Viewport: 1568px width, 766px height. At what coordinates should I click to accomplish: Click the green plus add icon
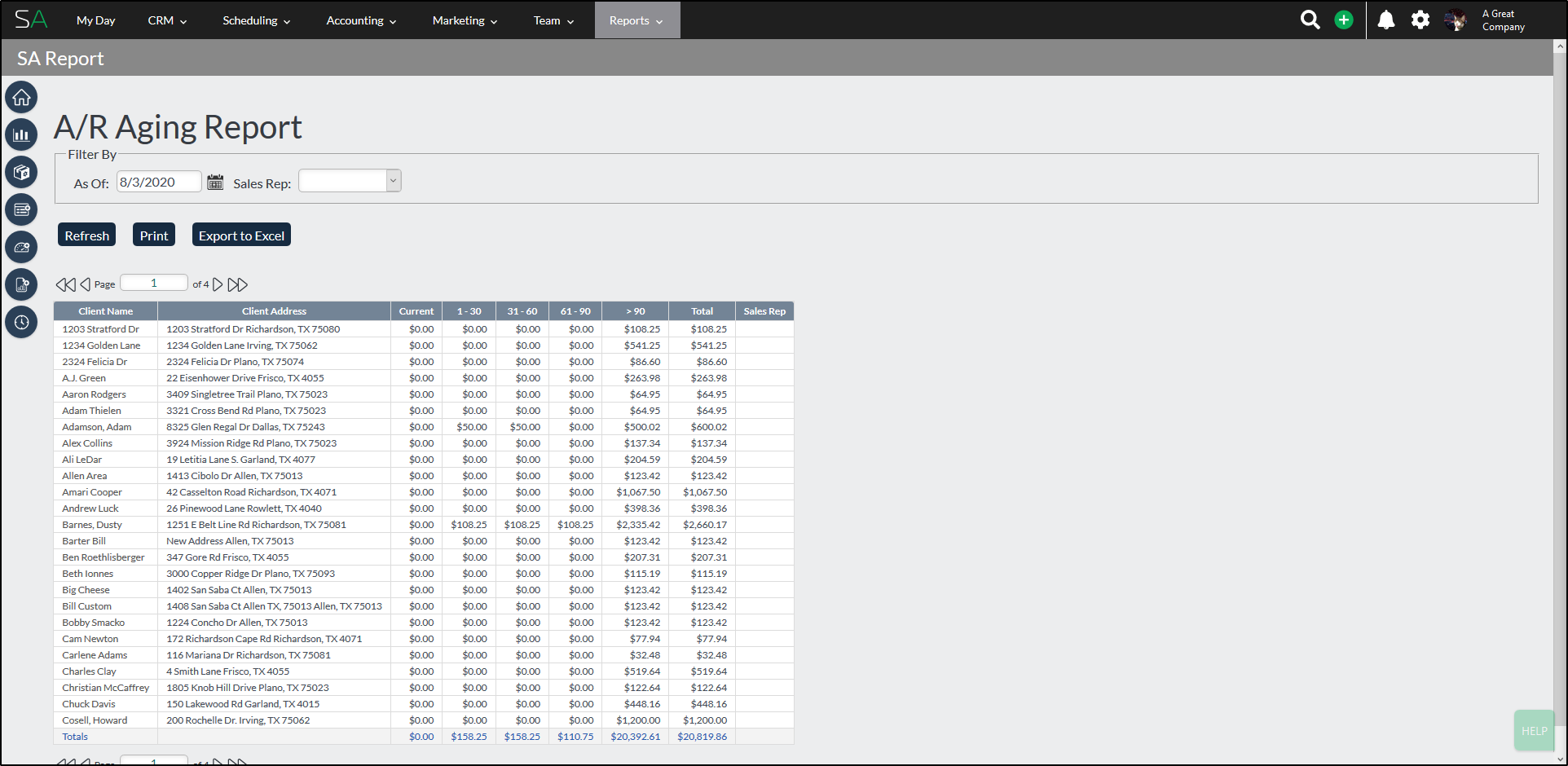tap(1344, 20)
